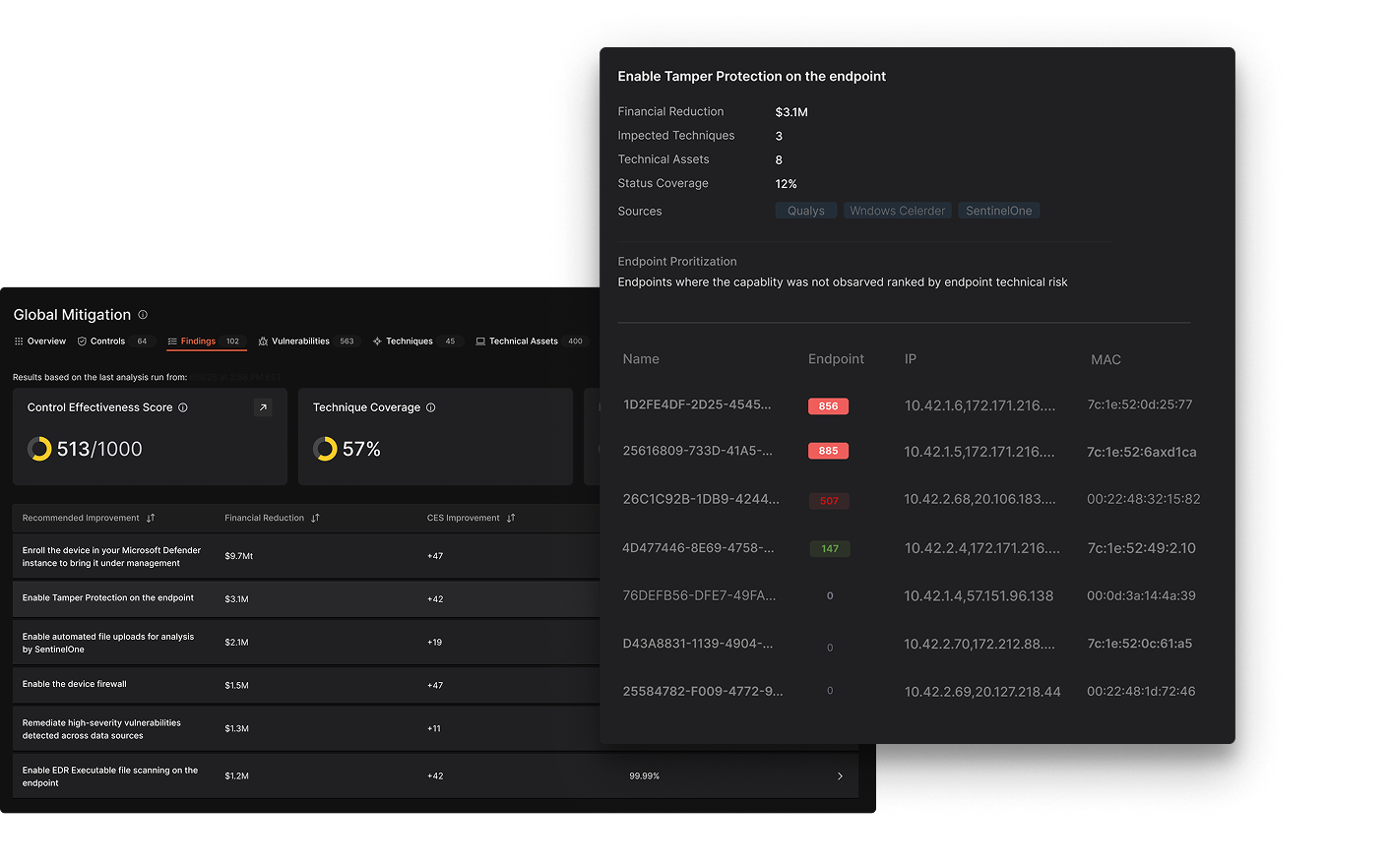Expand the EDR Executable file scanning row

coord(840,775)
